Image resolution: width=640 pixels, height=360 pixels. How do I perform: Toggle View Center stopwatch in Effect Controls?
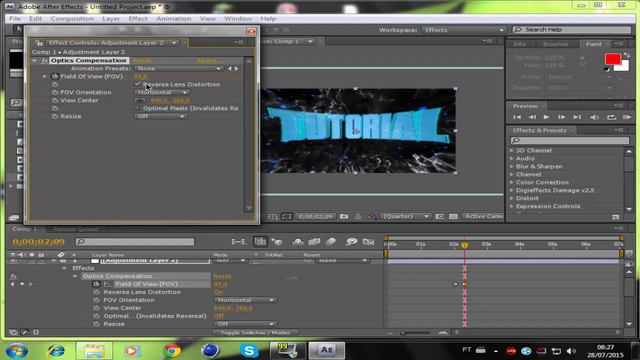(x=55, y=100)
